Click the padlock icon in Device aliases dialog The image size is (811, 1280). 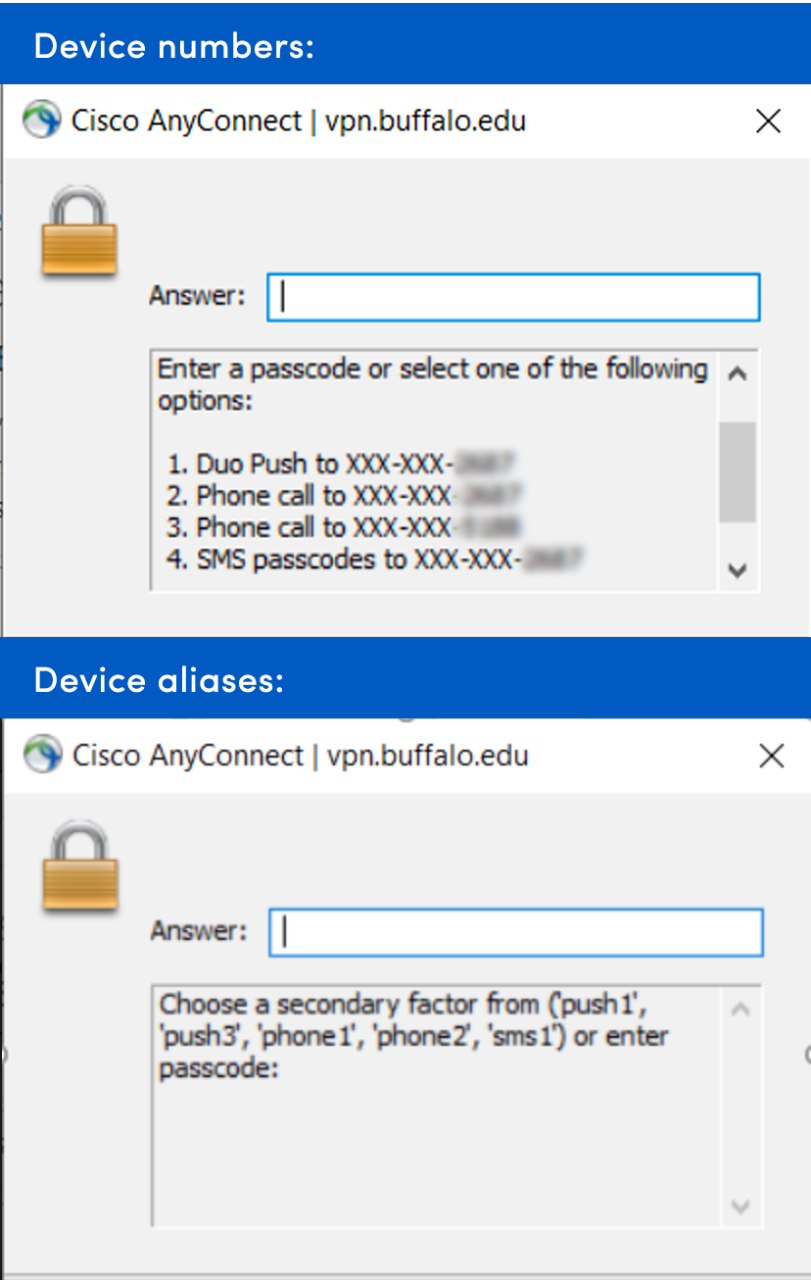click(81, 867)
